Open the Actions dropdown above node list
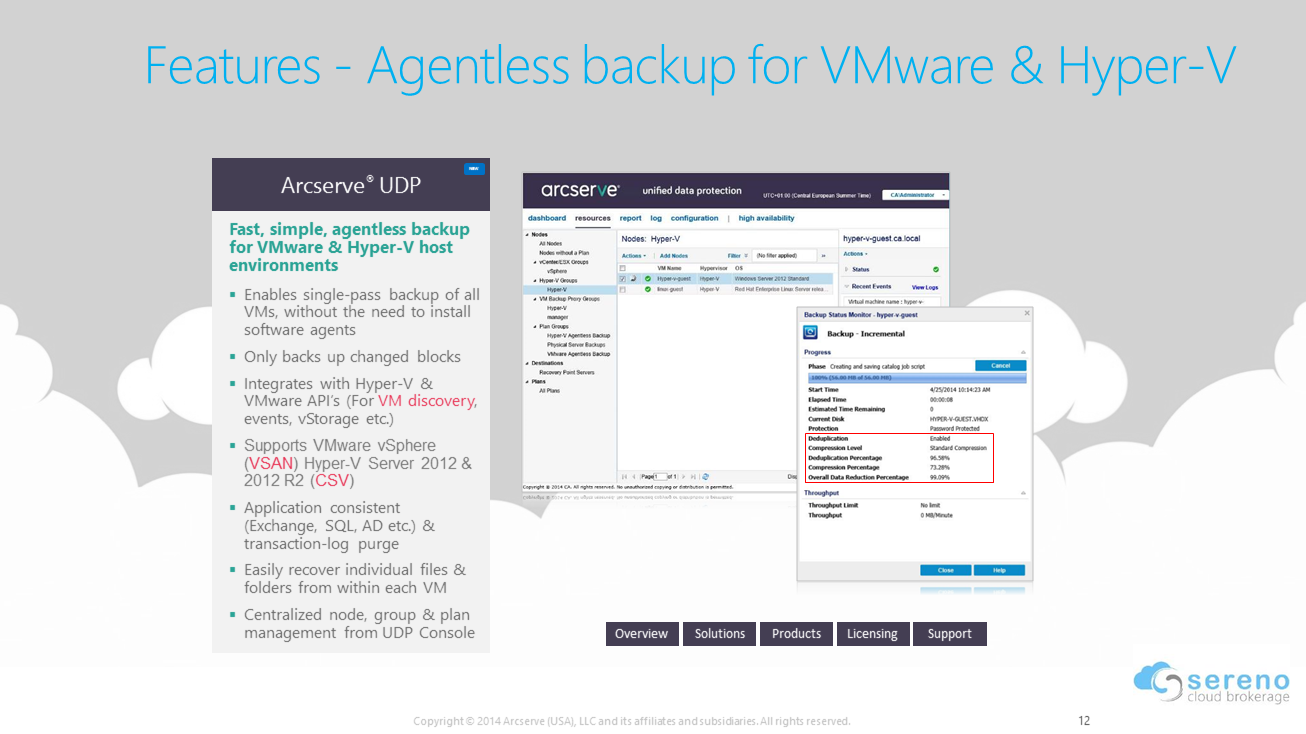 point(633,256)
